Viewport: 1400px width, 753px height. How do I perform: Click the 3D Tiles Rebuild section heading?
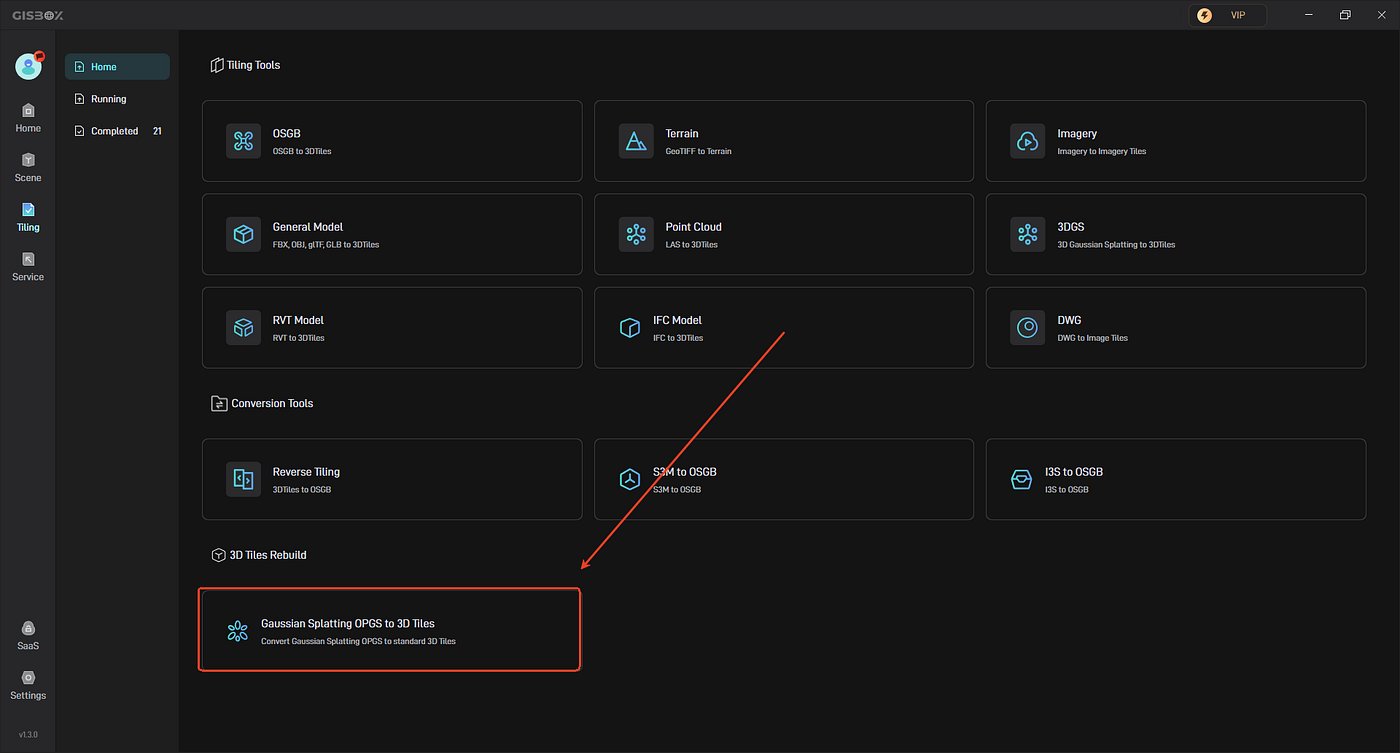259,554
